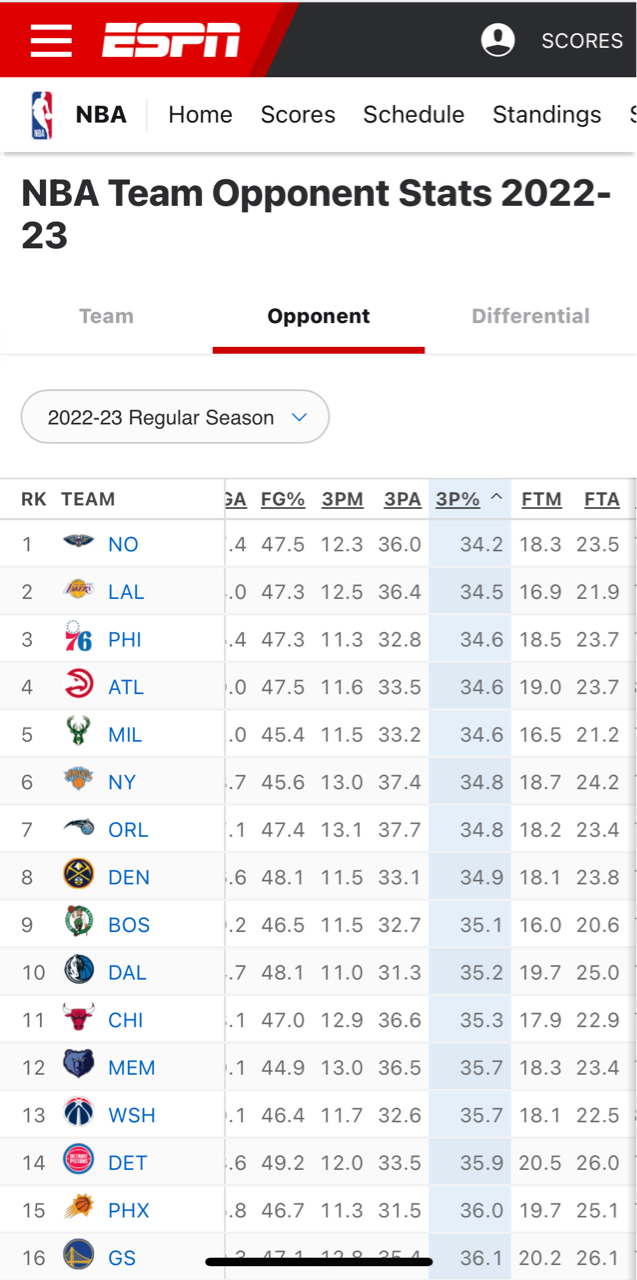Open the hamburger menu icon
The height and width of the screenshot is (1280, 637).
(x=51, y=40)
